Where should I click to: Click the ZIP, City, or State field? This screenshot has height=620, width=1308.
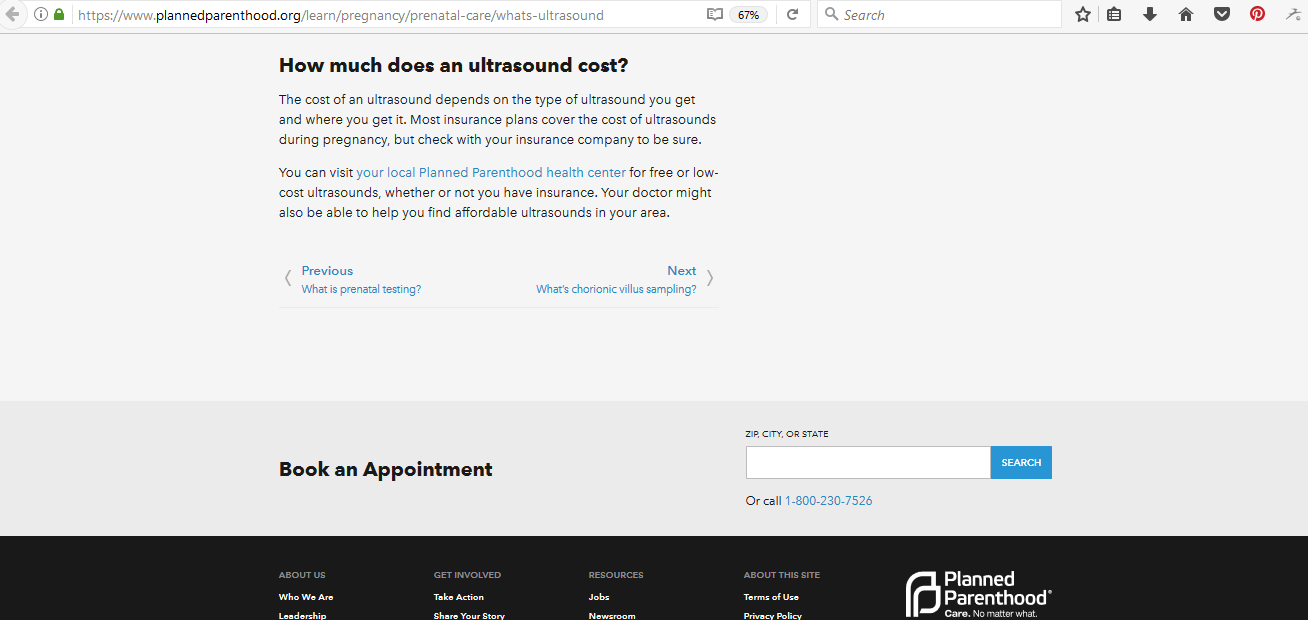click(868, 462)
